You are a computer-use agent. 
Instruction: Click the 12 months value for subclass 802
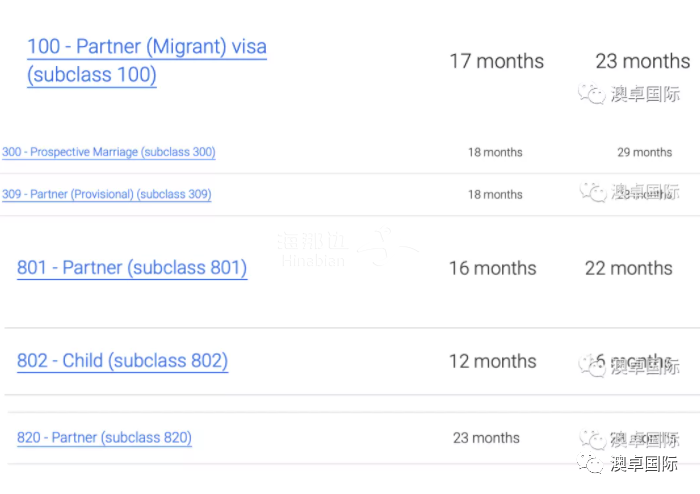click(x=492, y=361)
